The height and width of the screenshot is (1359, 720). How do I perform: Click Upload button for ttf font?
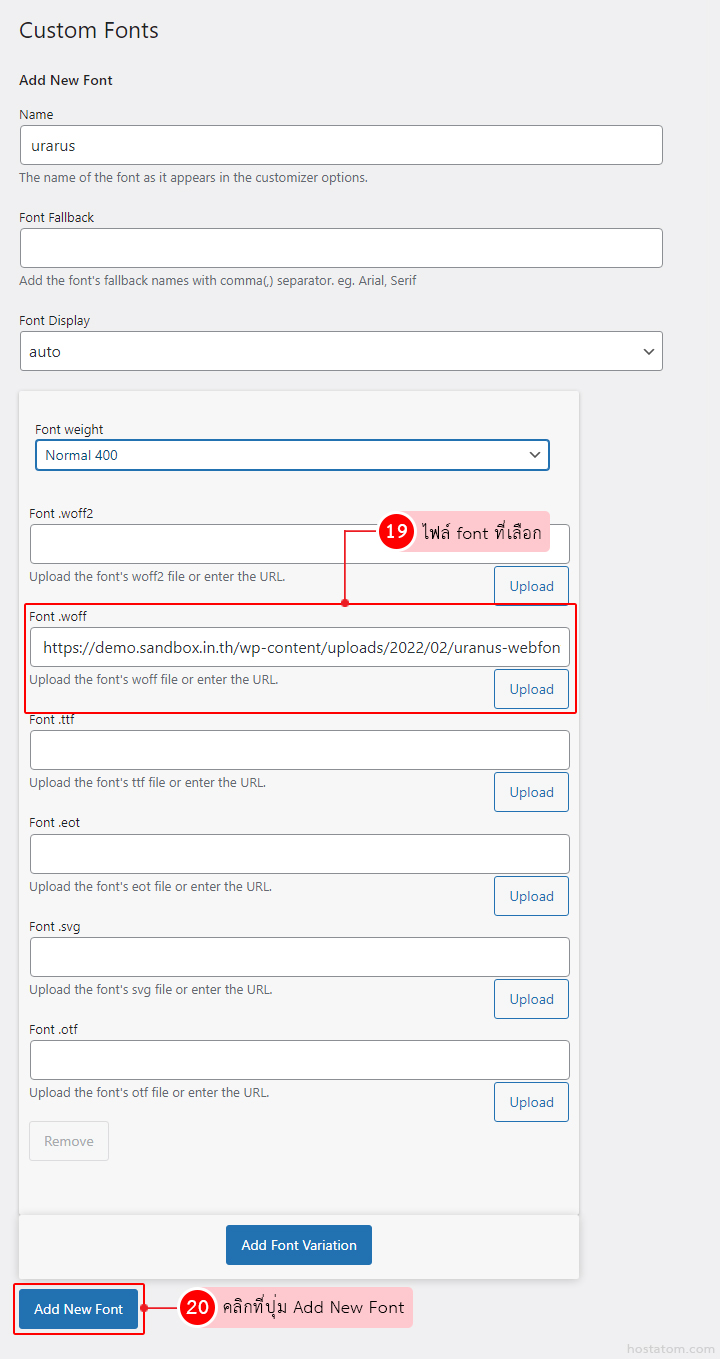tap(531, 792)
